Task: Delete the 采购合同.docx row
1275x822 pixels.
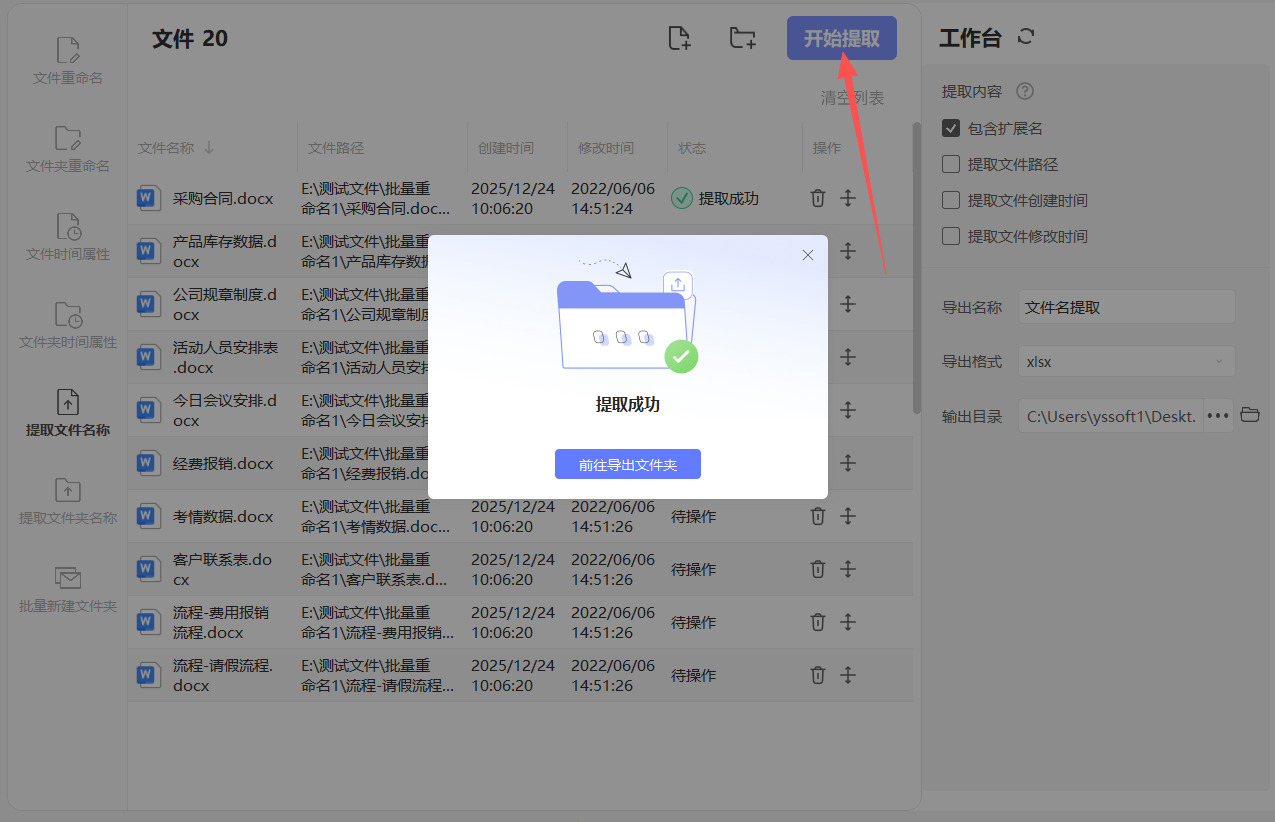Action: tap(817, 198)
